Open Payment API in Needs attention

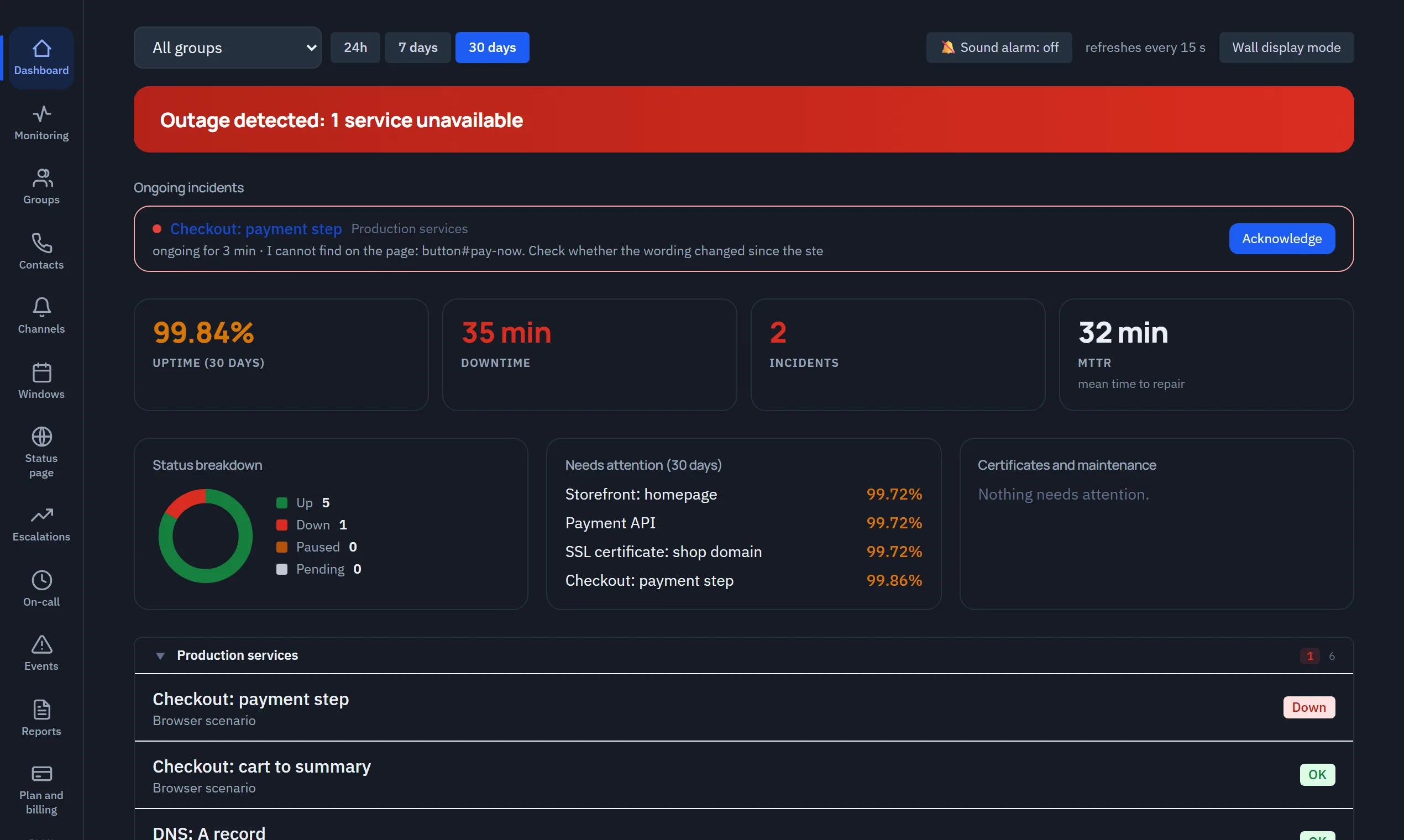(x=743, y=523)
